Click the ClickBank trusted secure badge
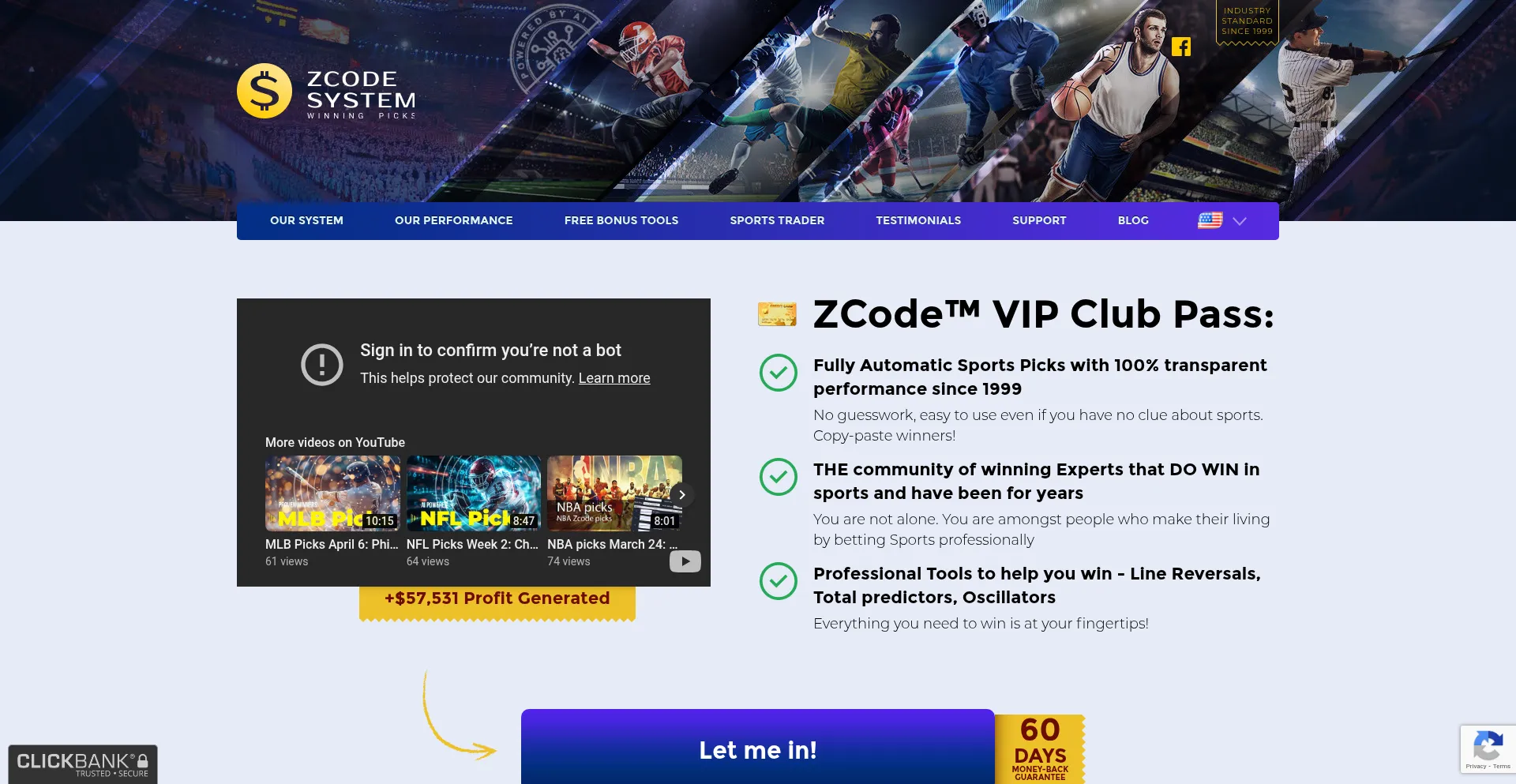The width and height of the screenshot is (1516, 784). tap(83, 764)
